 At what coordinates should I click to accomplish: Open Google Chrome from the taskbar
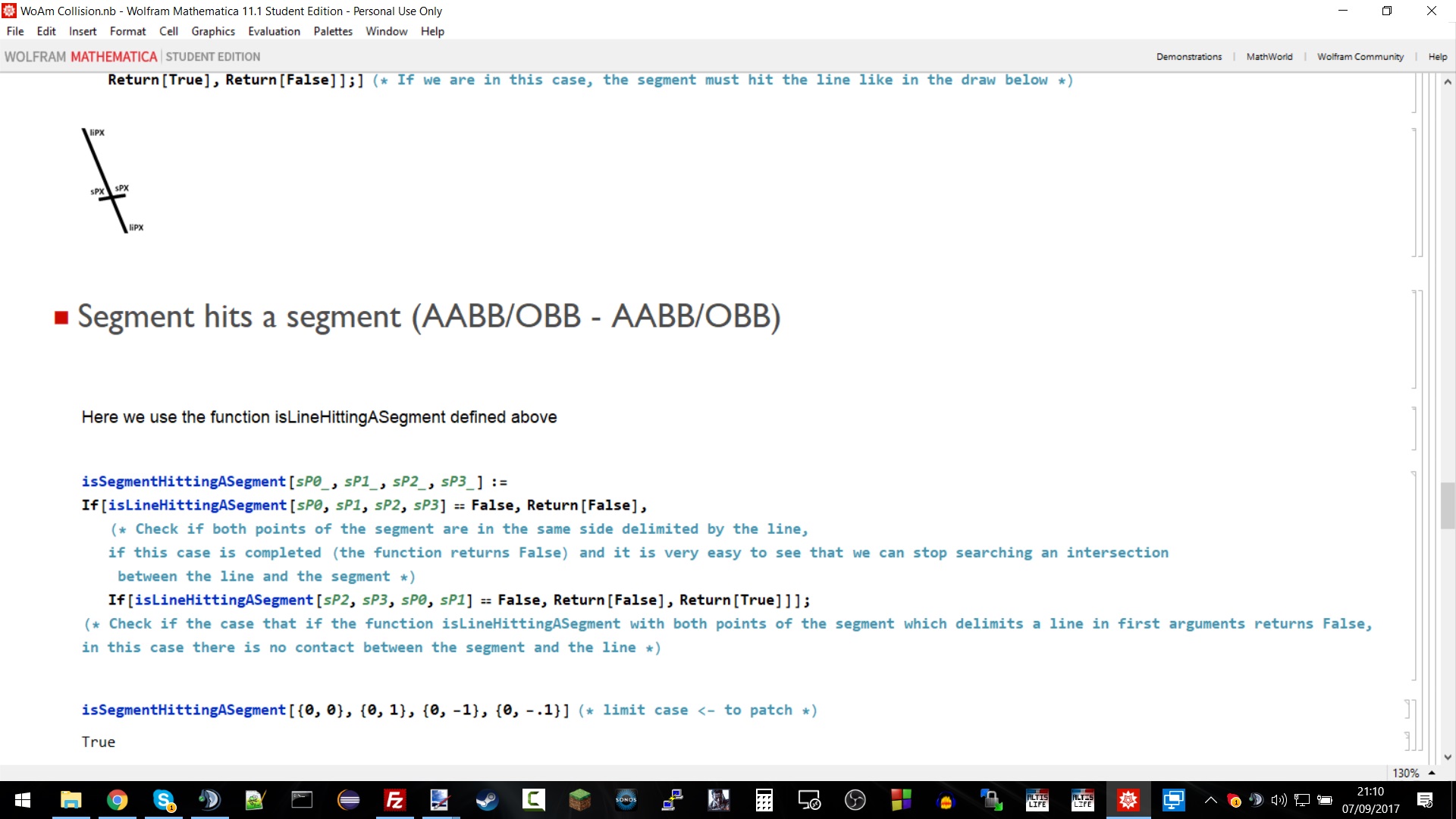117,800
